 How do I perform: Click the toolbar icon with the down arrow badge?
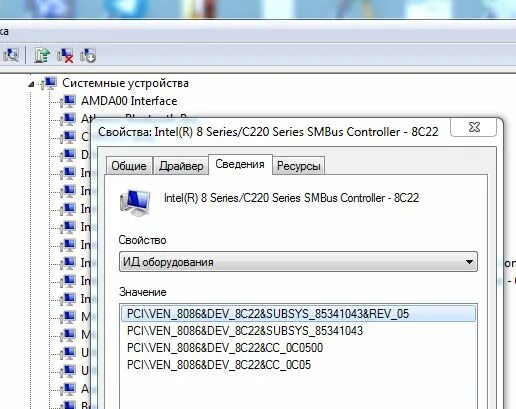click(x=88, y=55)
